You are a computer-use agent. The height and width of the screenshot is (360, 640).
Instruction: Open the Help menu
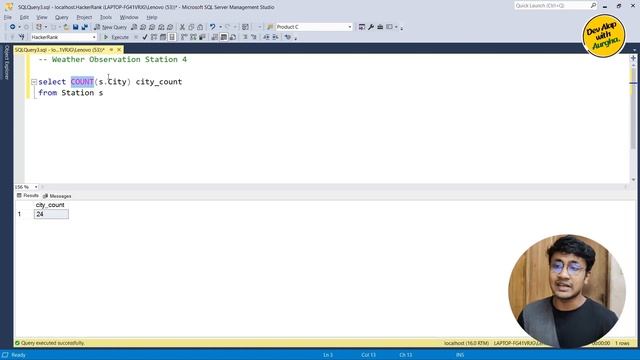point(152,18)
